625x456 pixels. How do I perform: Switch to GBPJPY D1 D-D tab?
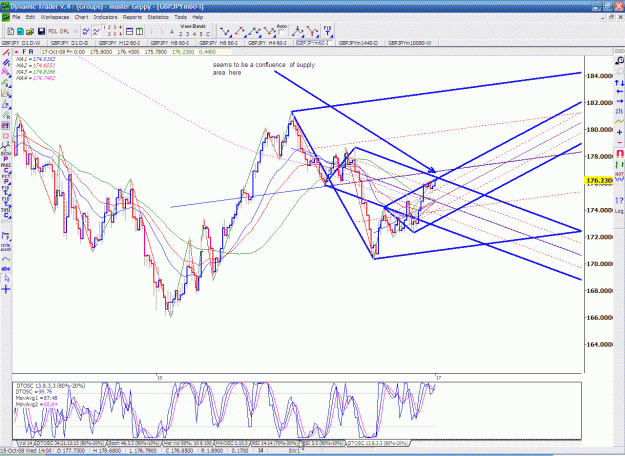tap(70, 43)
